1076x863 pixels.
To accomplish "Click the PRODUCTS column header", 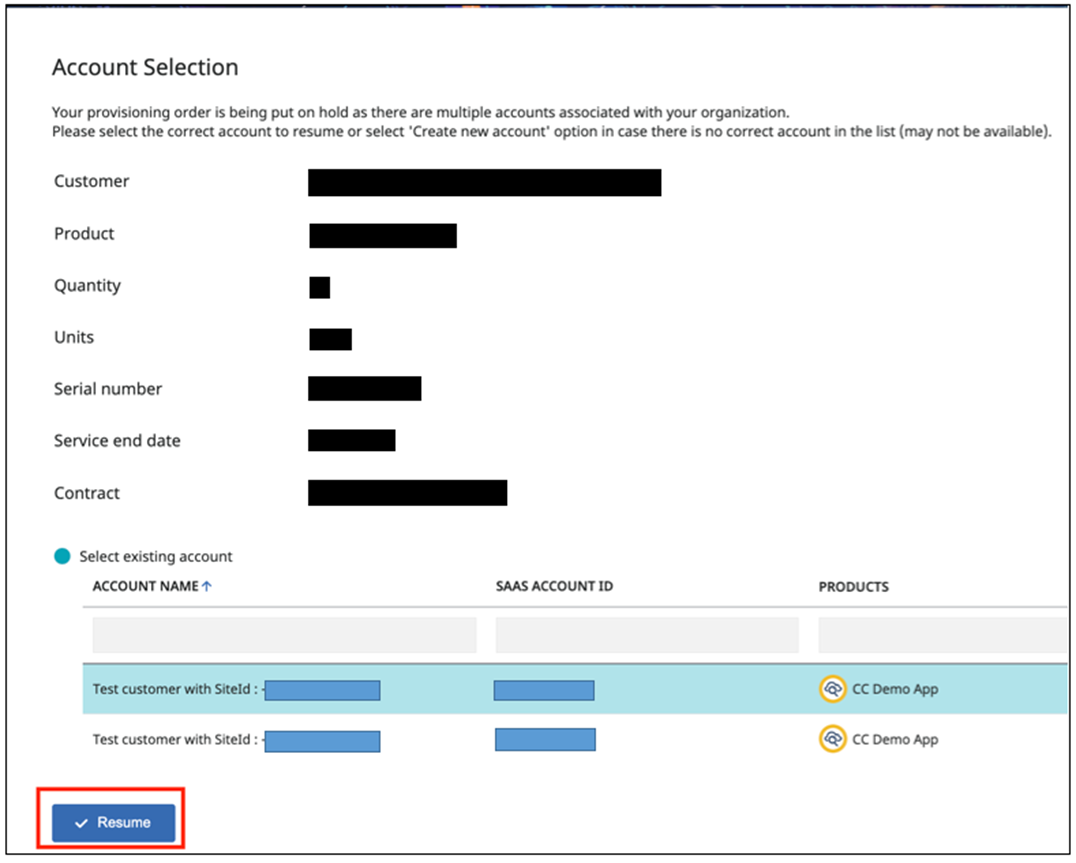I will tap(853, 587).
